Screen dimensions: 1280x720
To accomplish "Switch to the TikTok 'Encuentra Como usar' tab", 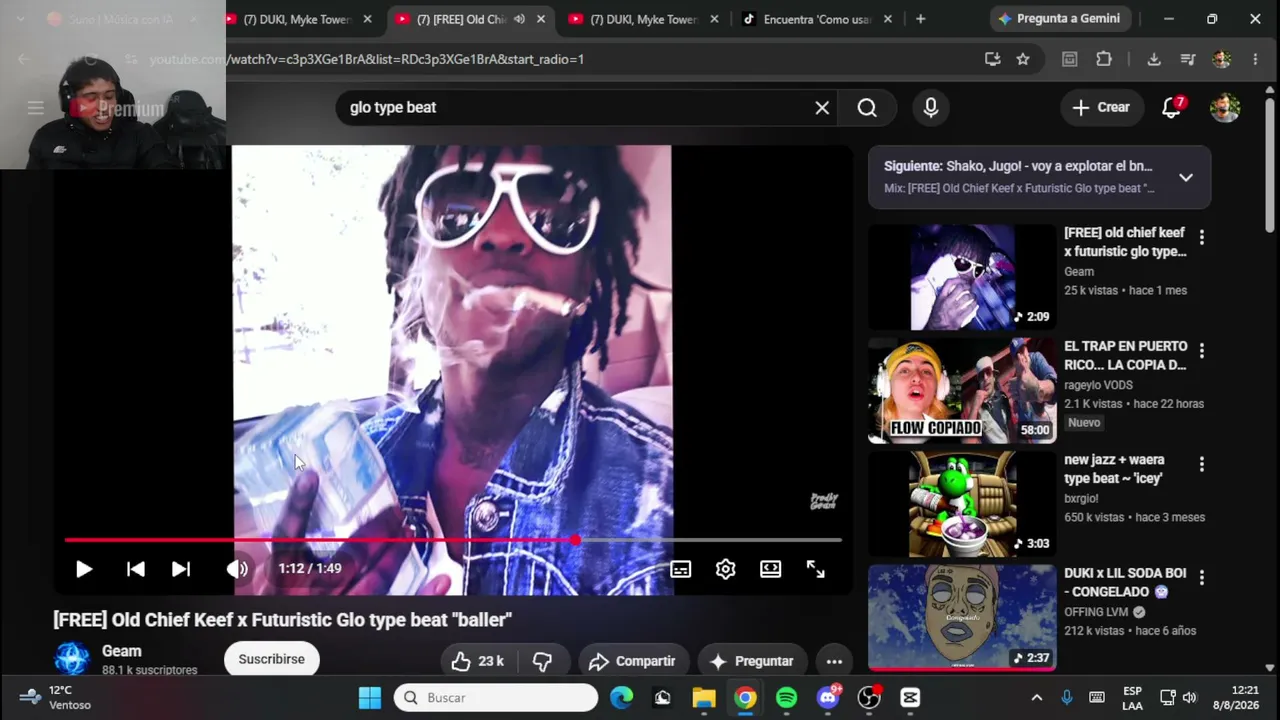I will (x=818, y=19).
